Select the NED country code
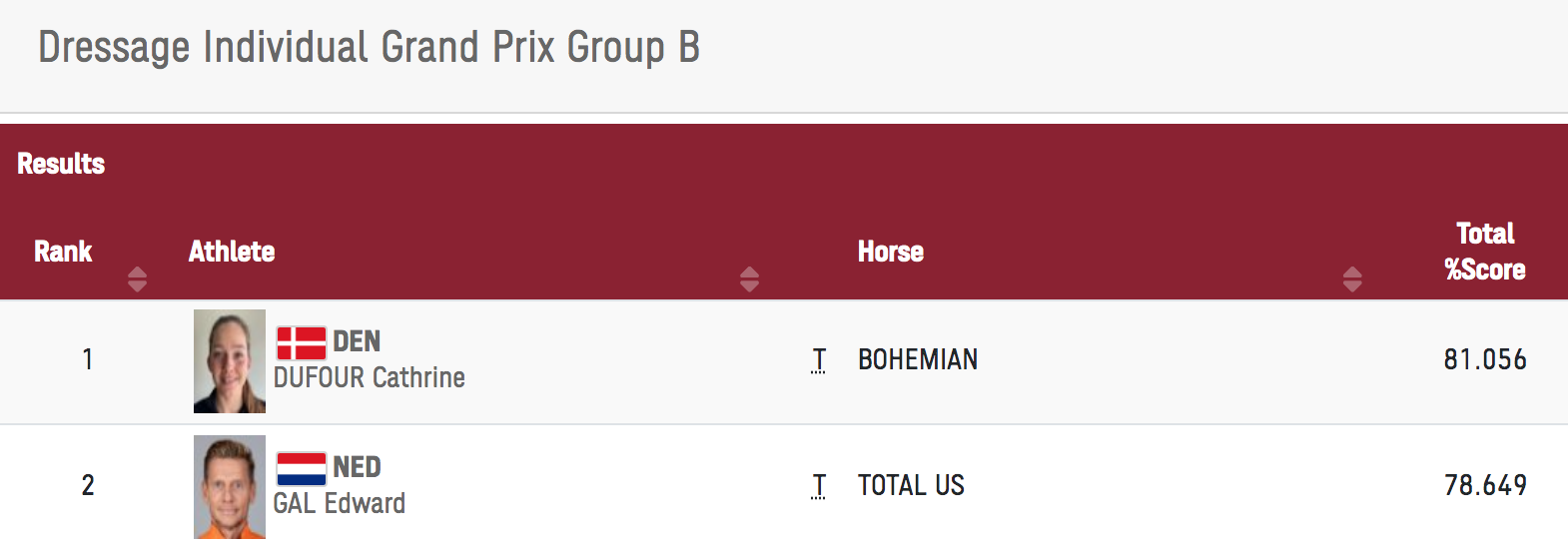The image size is (1568, 547). [x=357, y=467]
